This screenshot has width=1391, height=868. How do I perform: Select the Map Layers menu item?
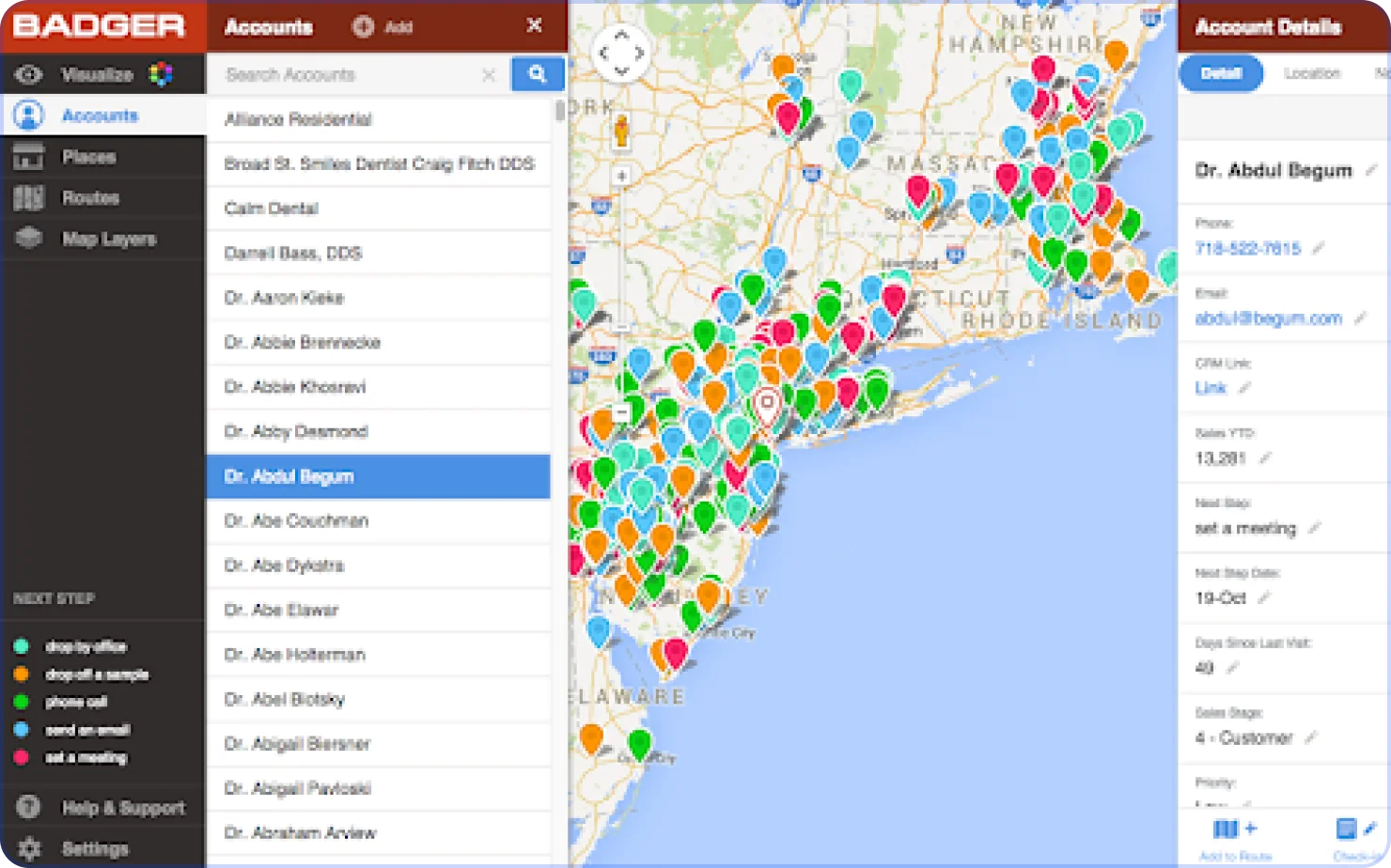point(103,239)
